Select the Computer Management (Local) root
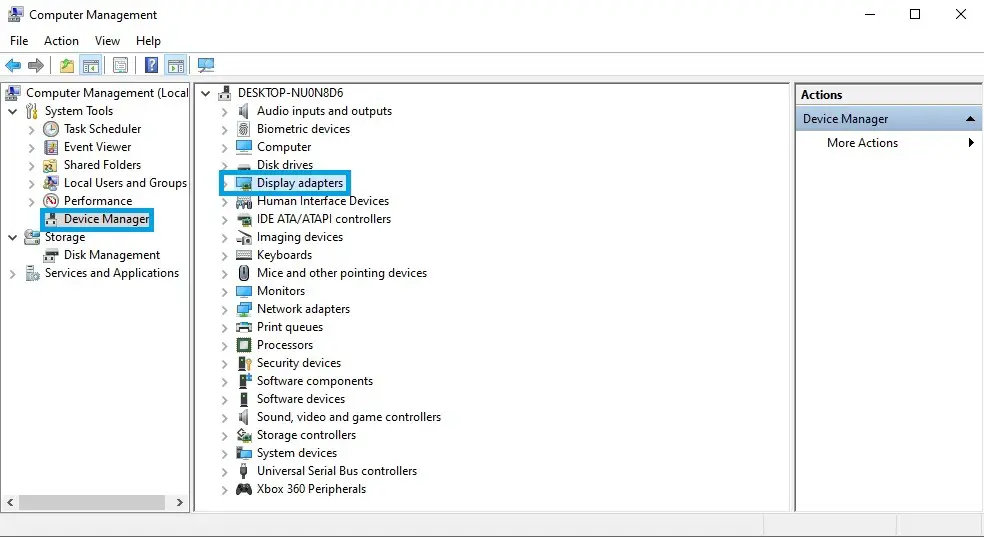984x537 pixels. [x=107, y=93]
